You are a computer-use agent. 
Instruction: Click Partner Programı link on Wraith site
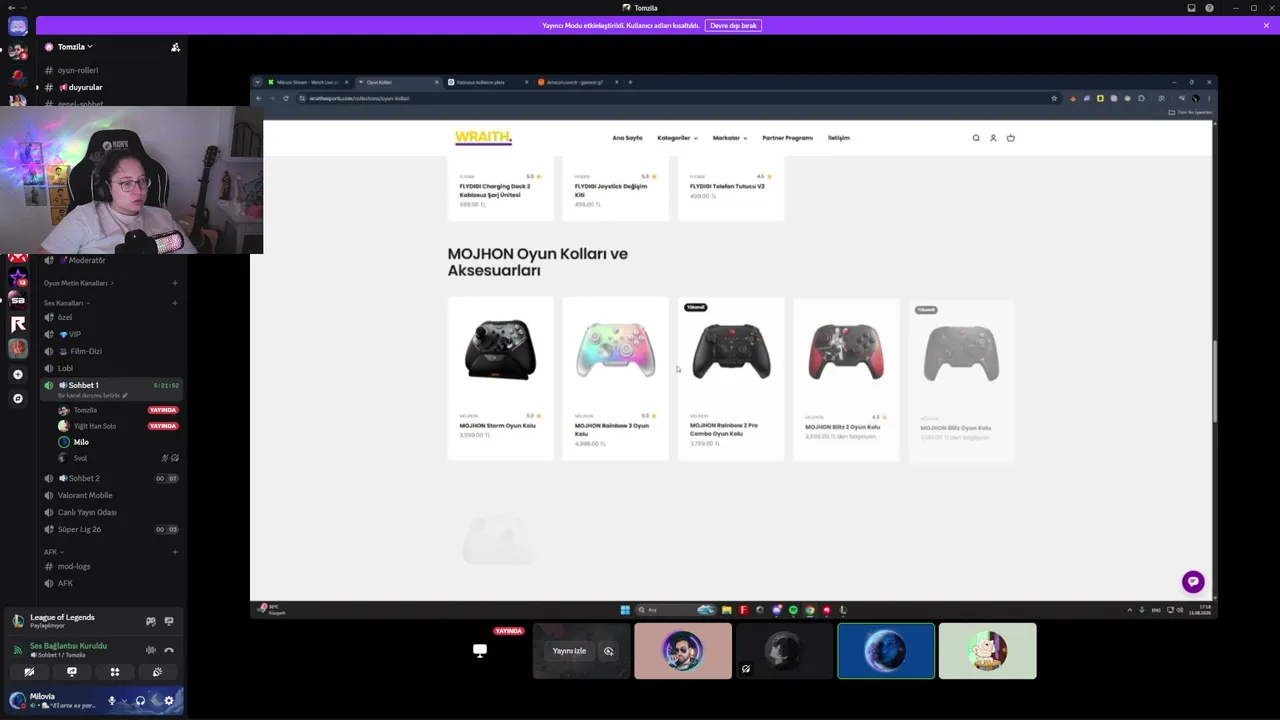tap(787, 138)
